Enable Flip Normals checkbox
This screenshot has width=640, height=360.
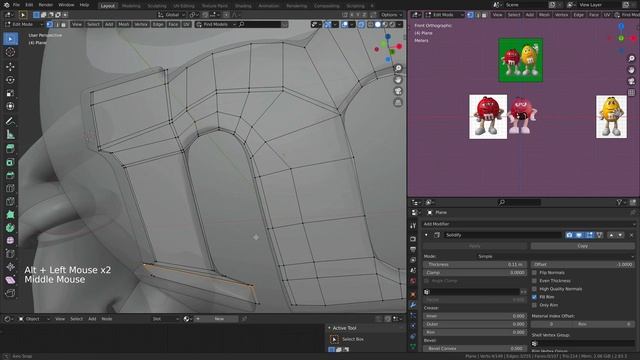point(534,273)
